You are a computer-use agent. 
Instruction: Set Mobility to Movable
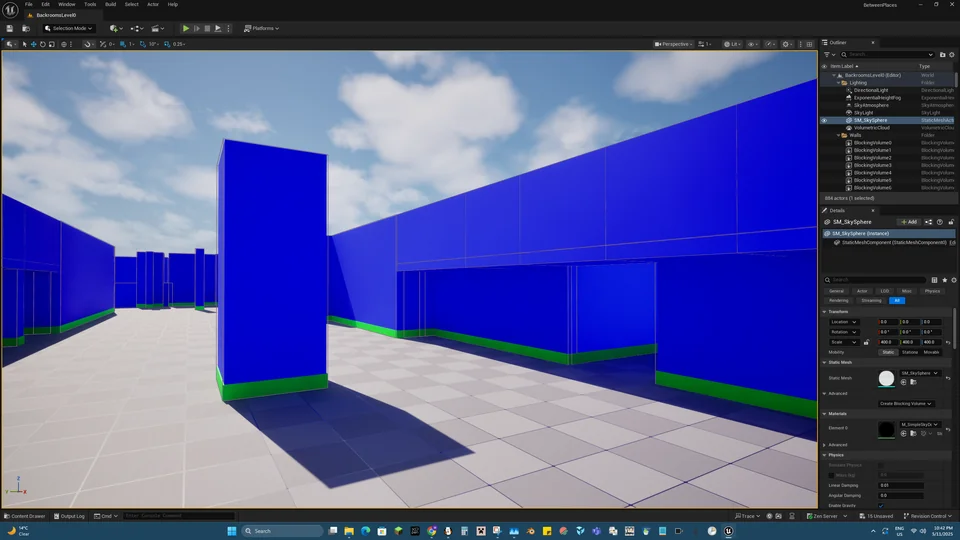pyautogui.click(x=931, y=352)
